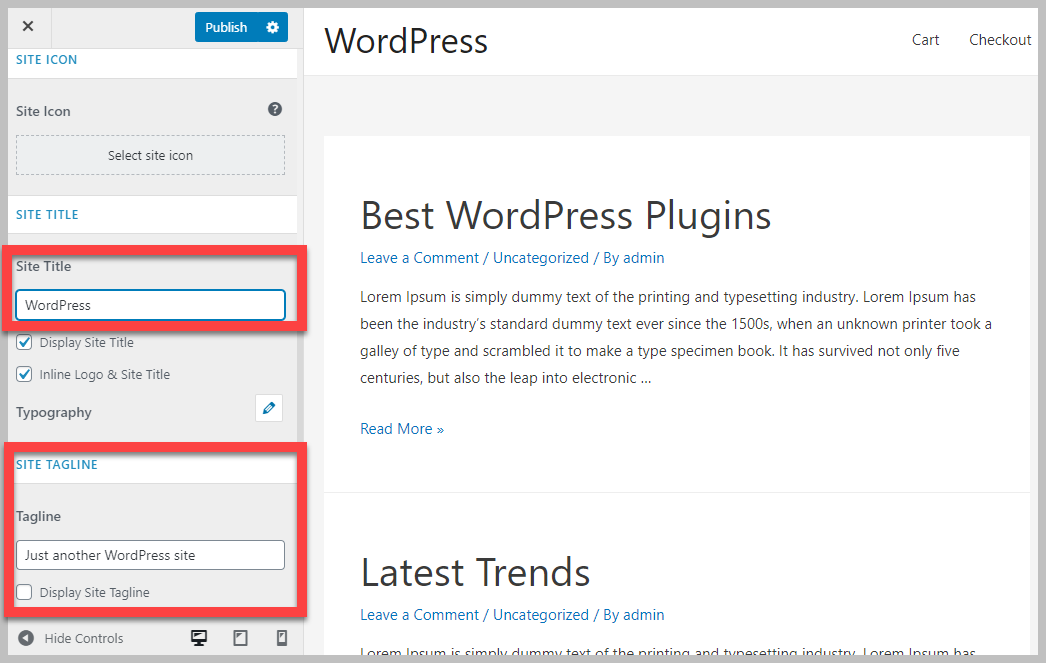
Task: Open publish settings gear icon
Action: pos(272,27)
